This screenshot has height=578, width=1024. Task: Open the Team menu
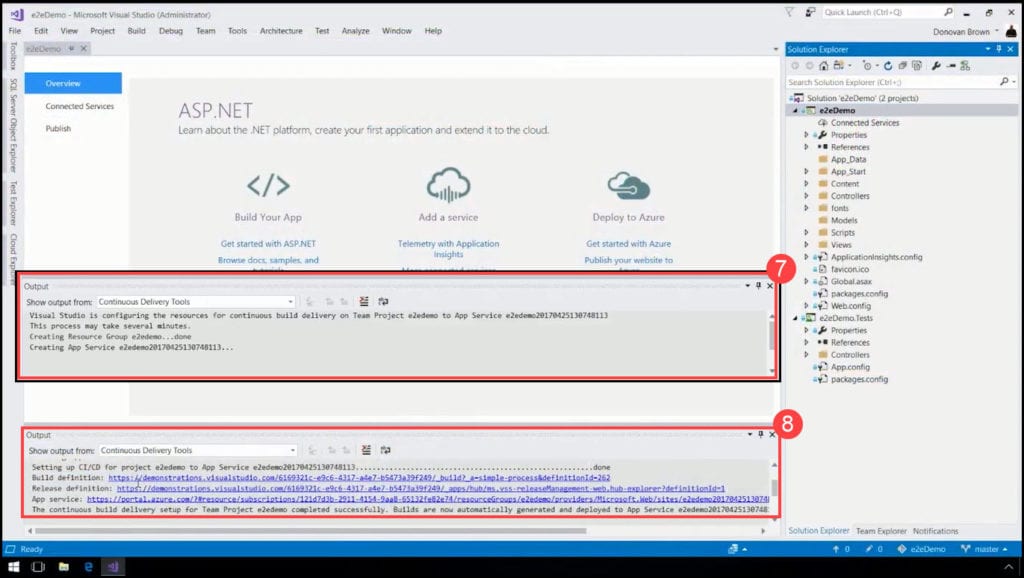click(206, 31)
